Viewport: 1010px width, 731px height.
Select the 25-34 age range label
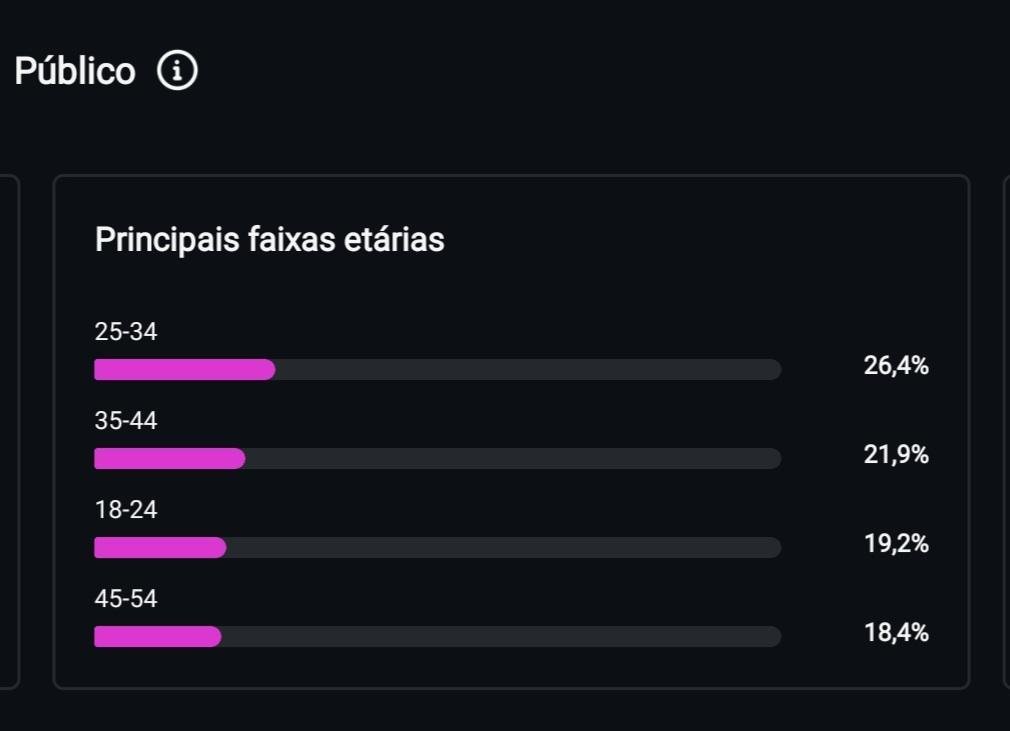(x=126, y=332)
